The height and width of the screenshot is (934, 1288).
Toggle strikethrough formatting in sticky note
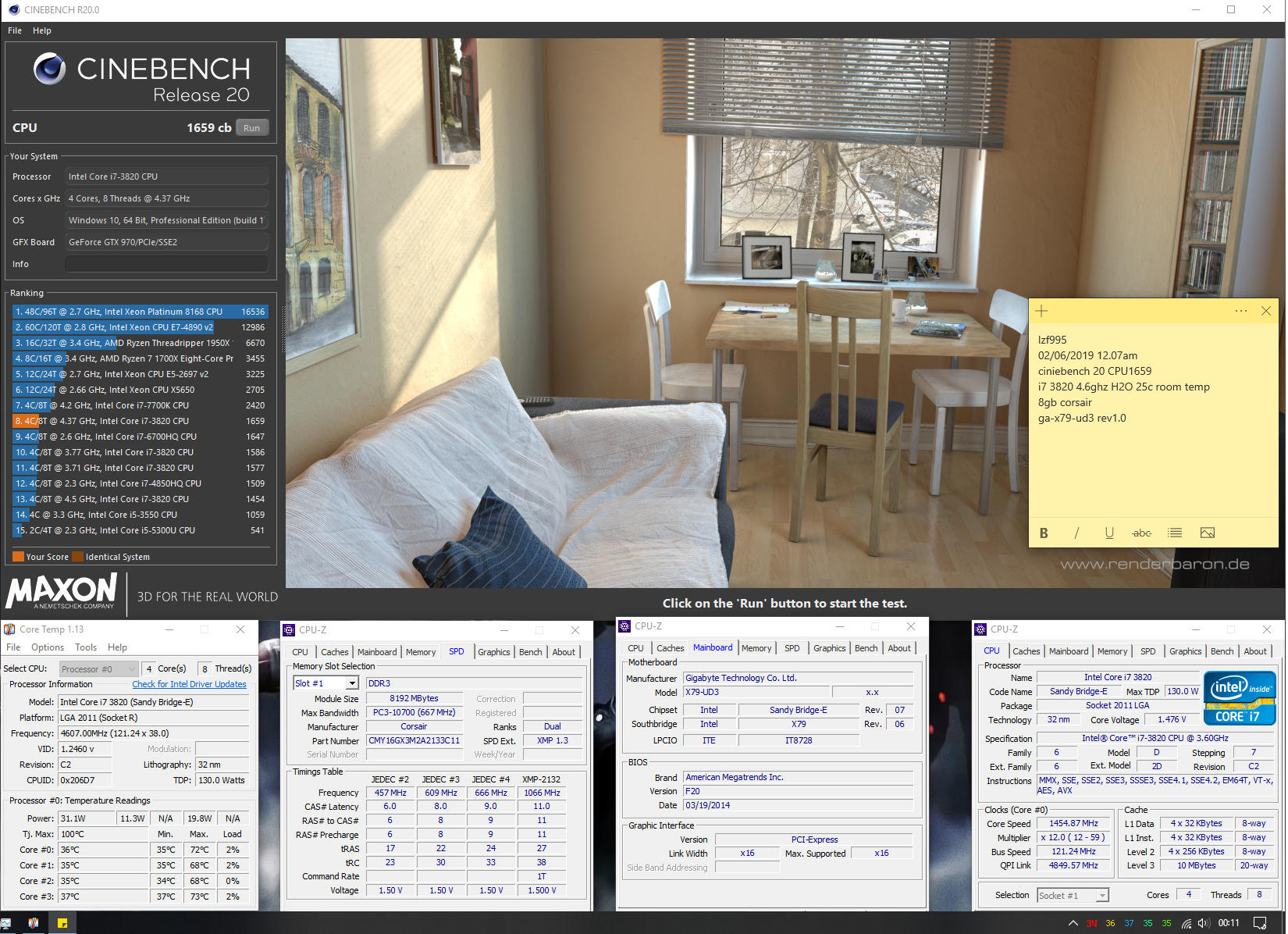tap(1142, 533)
